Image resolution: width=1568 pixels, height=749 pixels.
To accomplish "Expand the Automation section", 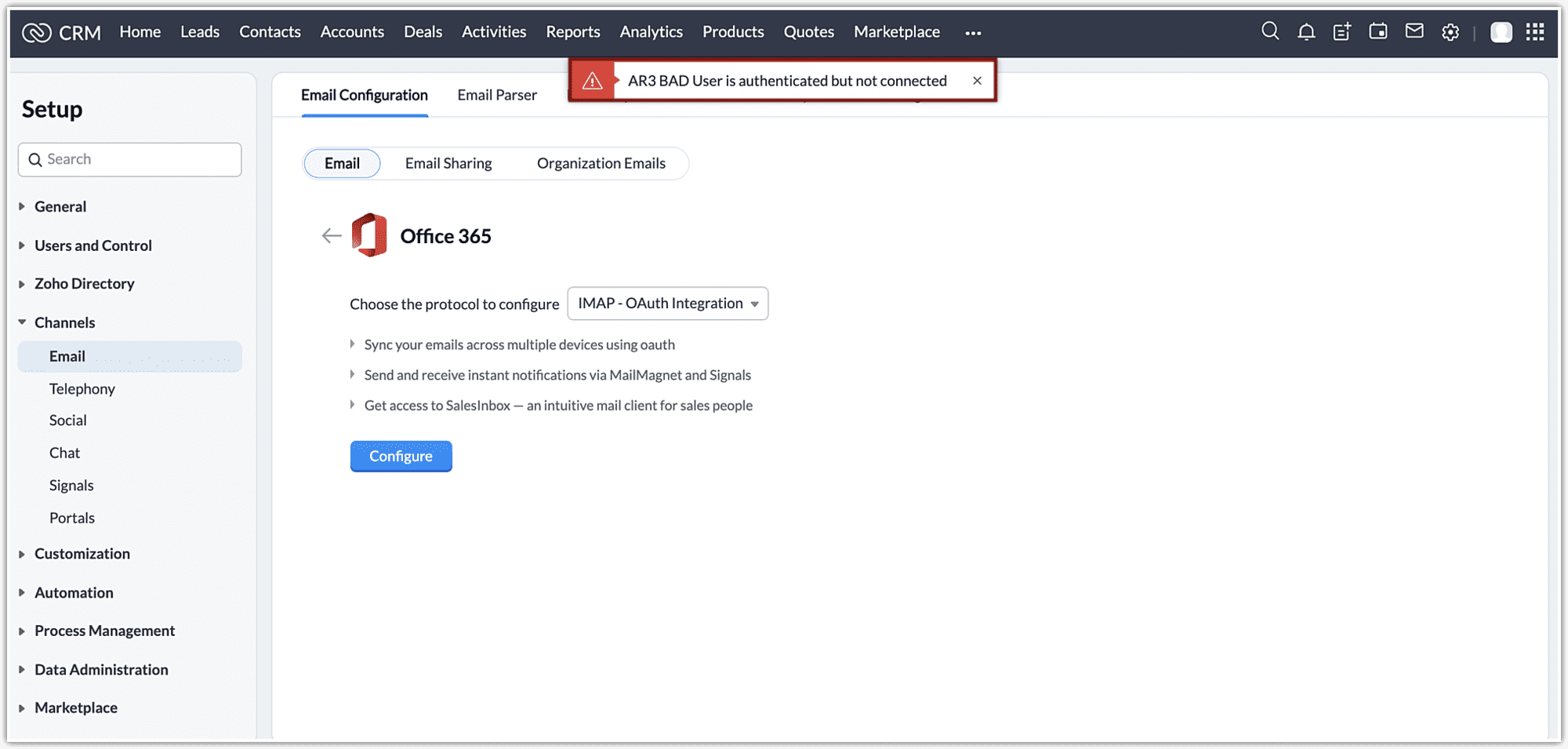I will click(22, 593).
